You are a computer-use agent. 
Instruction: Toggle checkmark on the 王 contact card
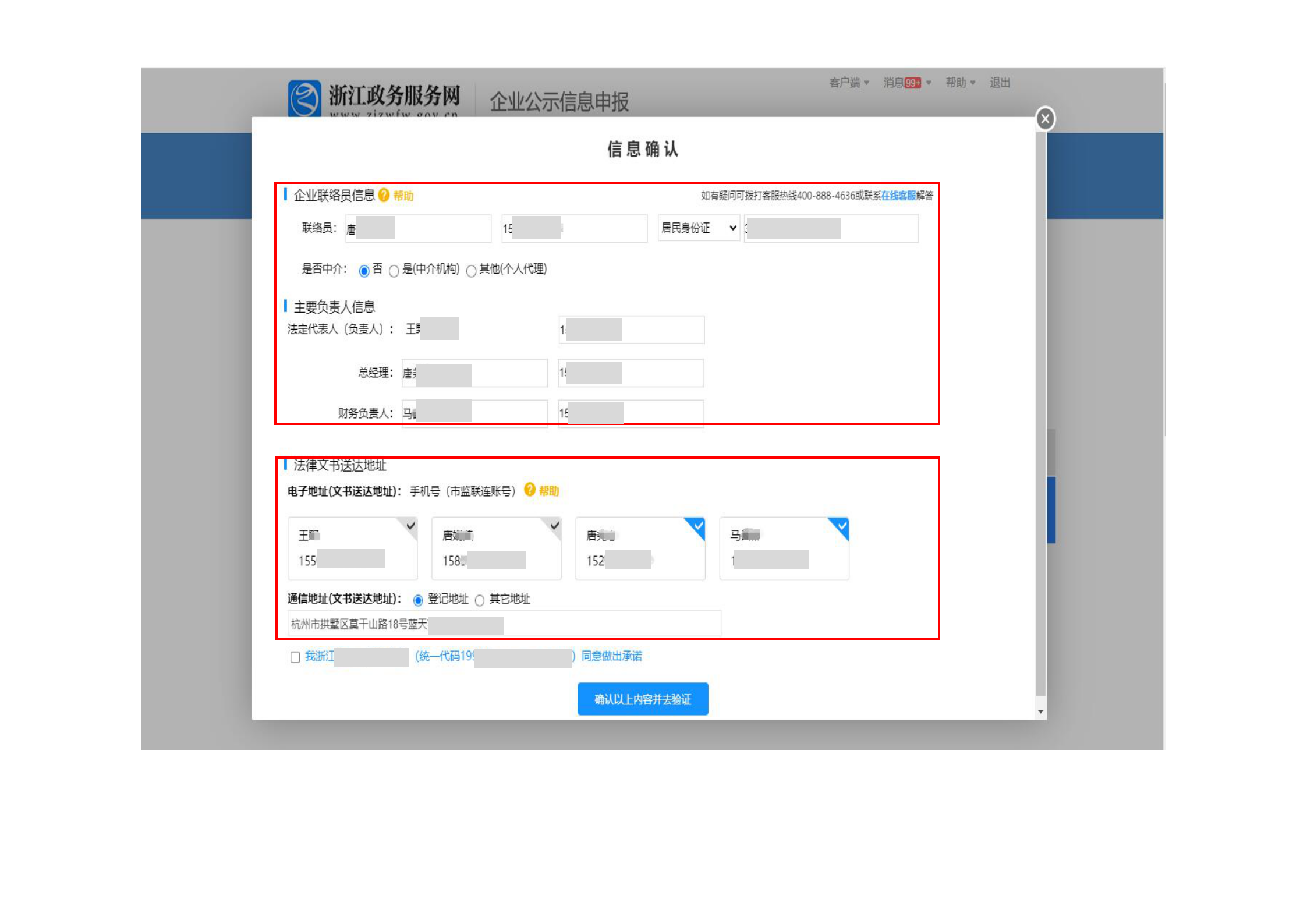pyautogui.click(x=410, y=526)
